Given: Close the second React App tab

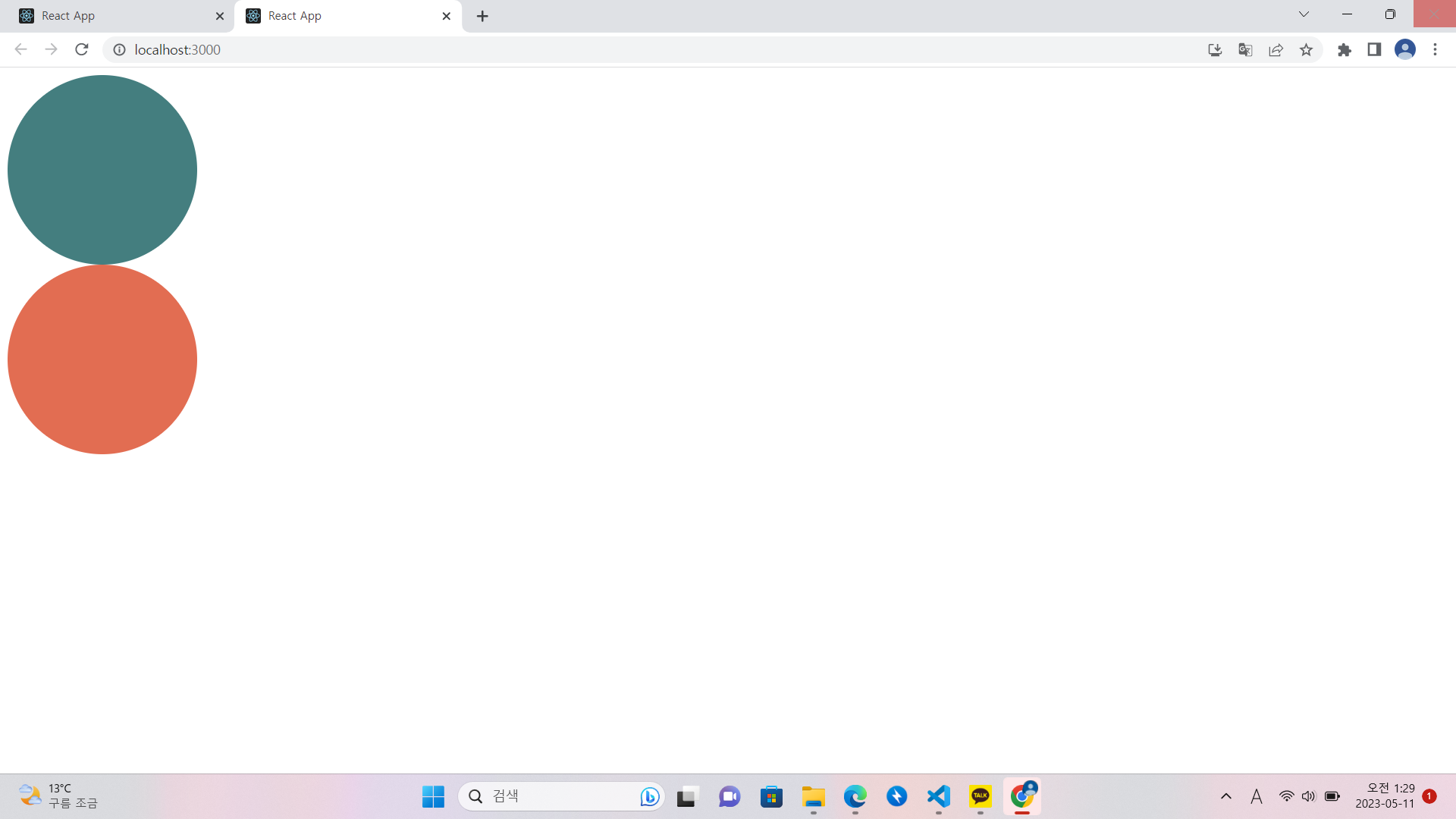Looking at the screenshot, I should coord(446,16).
